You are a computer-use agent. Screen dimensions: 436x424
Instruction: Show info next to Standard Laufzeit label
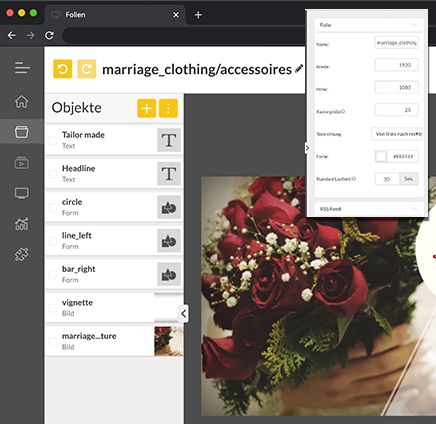(x=354, y=179)
